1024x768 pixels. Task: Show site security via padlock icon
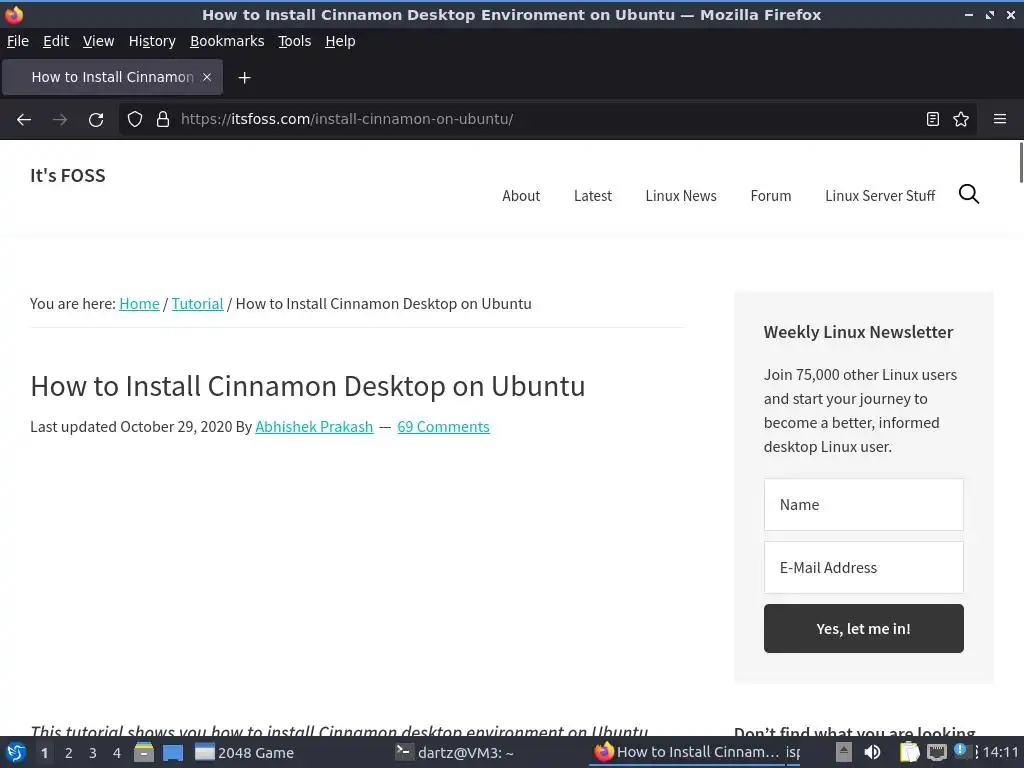tap(163, 120)
